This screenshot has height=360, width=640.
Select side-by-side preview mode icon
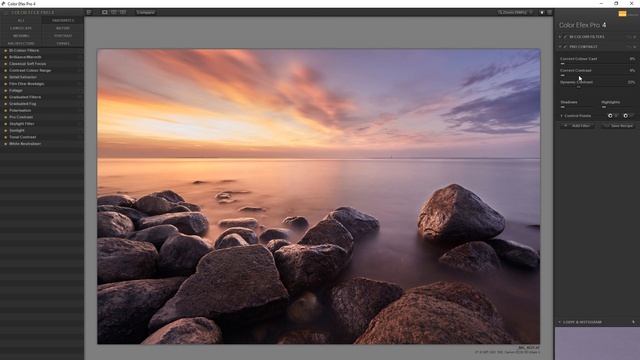pyautogui.click(x=123, y=12)
